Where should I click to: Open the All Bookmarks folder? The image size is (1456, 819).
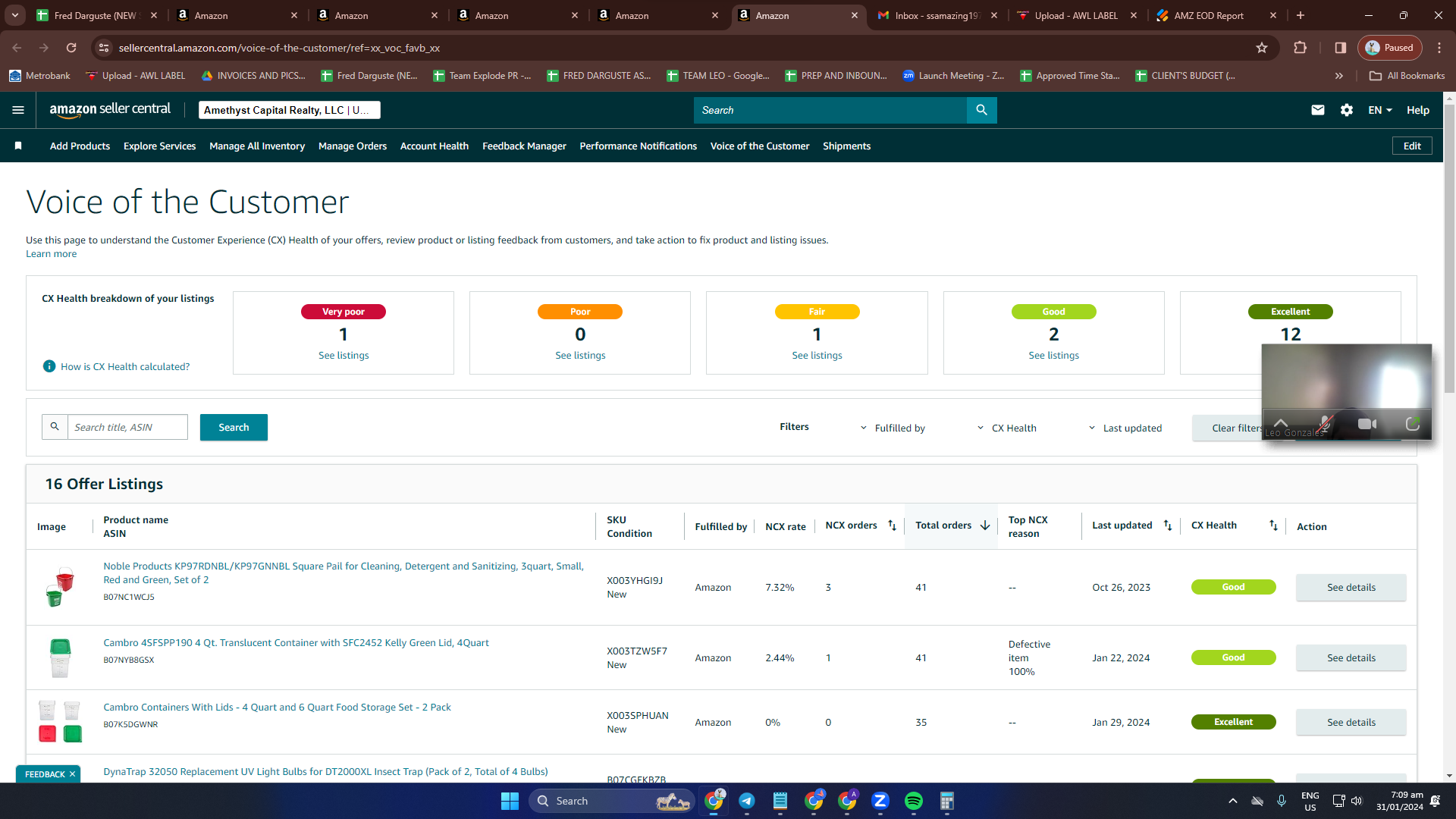1407,76
